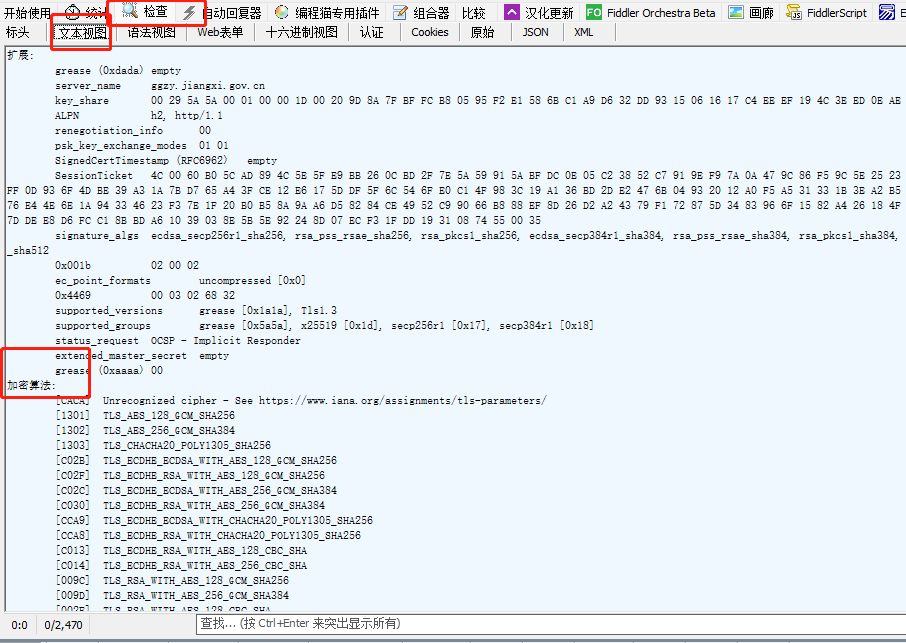Click the FiddlerScript JS scroll icon
This screenshot has width=906, height=643.
pyautogui.click(x=794, y=12)
